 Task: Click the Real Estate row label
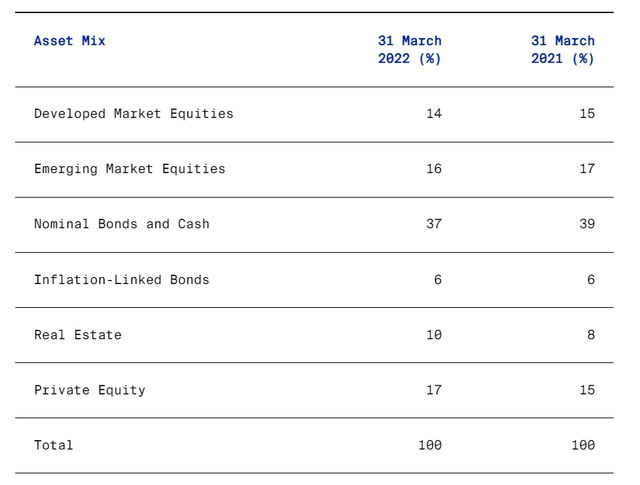[x=77, y=335]
